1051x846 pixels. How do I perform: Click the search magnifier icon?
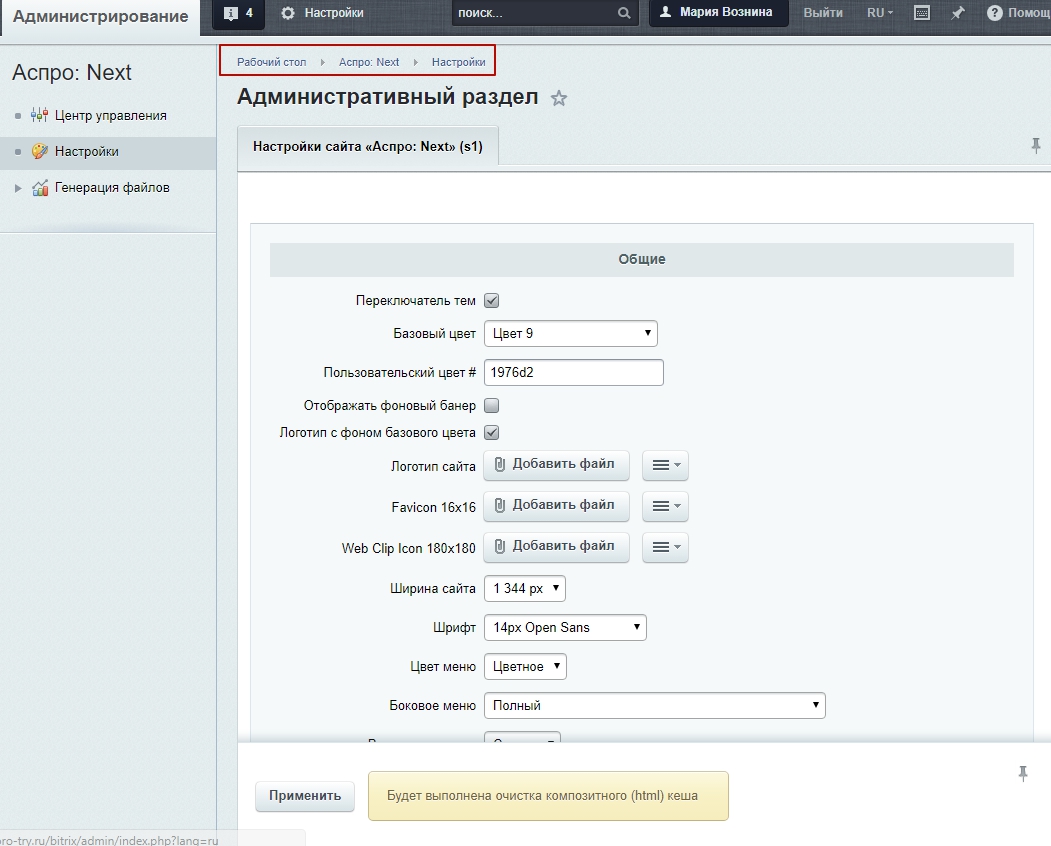pos(623,13)
